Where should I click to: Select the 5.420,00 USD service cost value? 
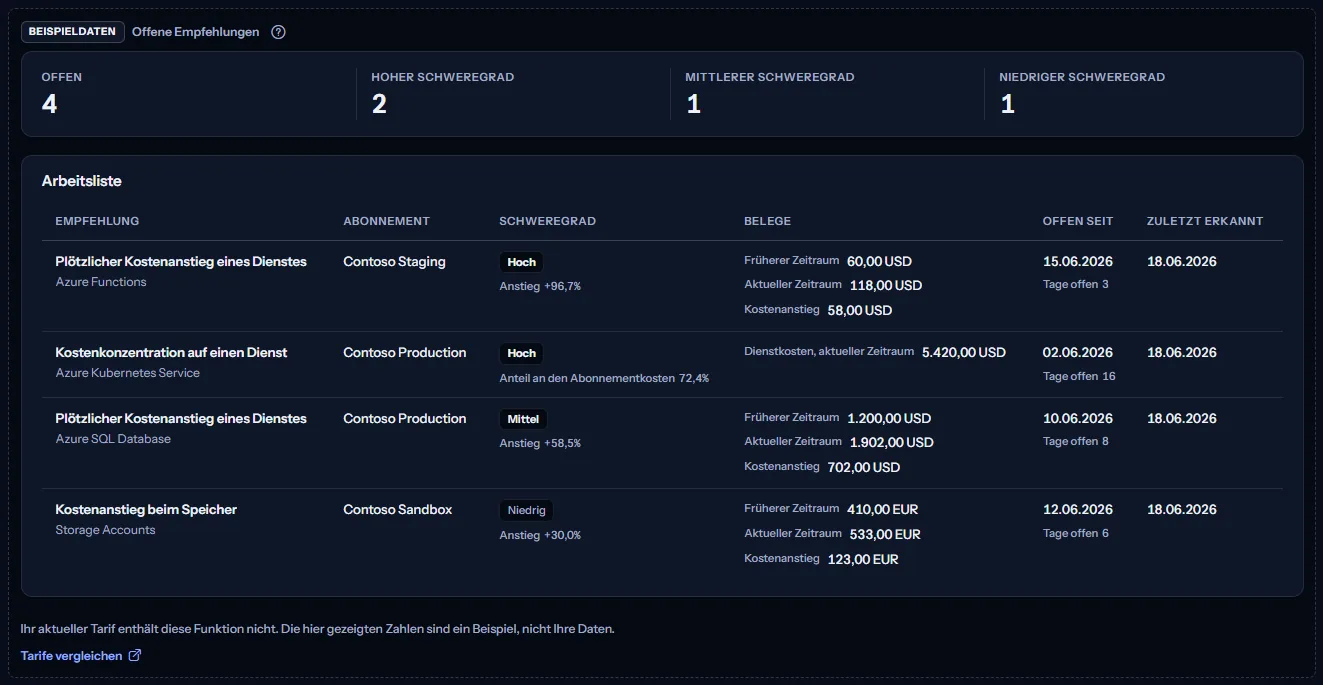click(x=964, y=352)
